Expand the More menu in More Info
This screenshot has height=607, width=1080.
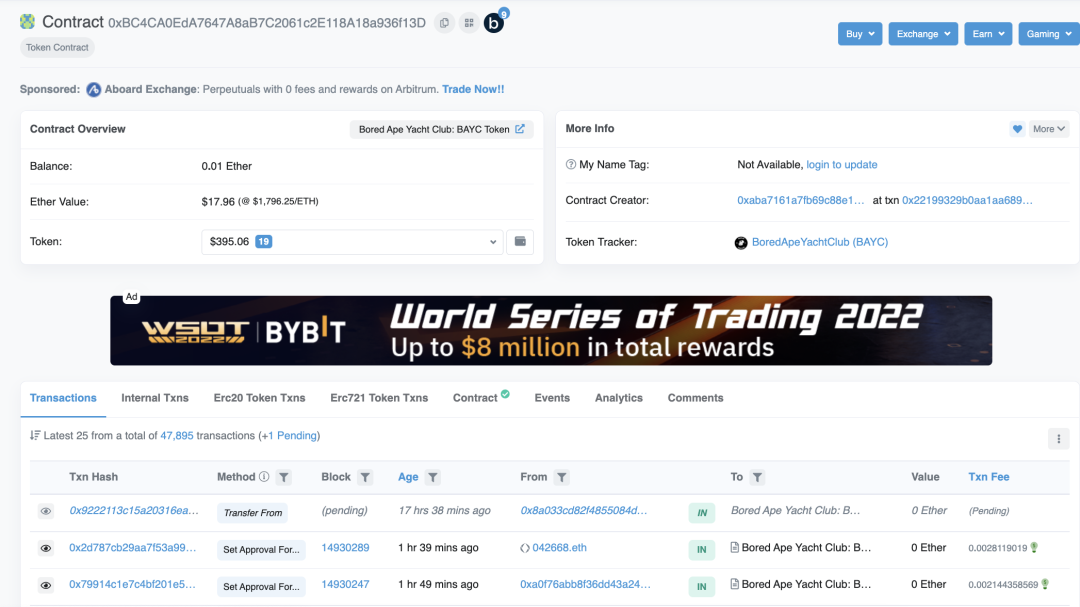1048,129
